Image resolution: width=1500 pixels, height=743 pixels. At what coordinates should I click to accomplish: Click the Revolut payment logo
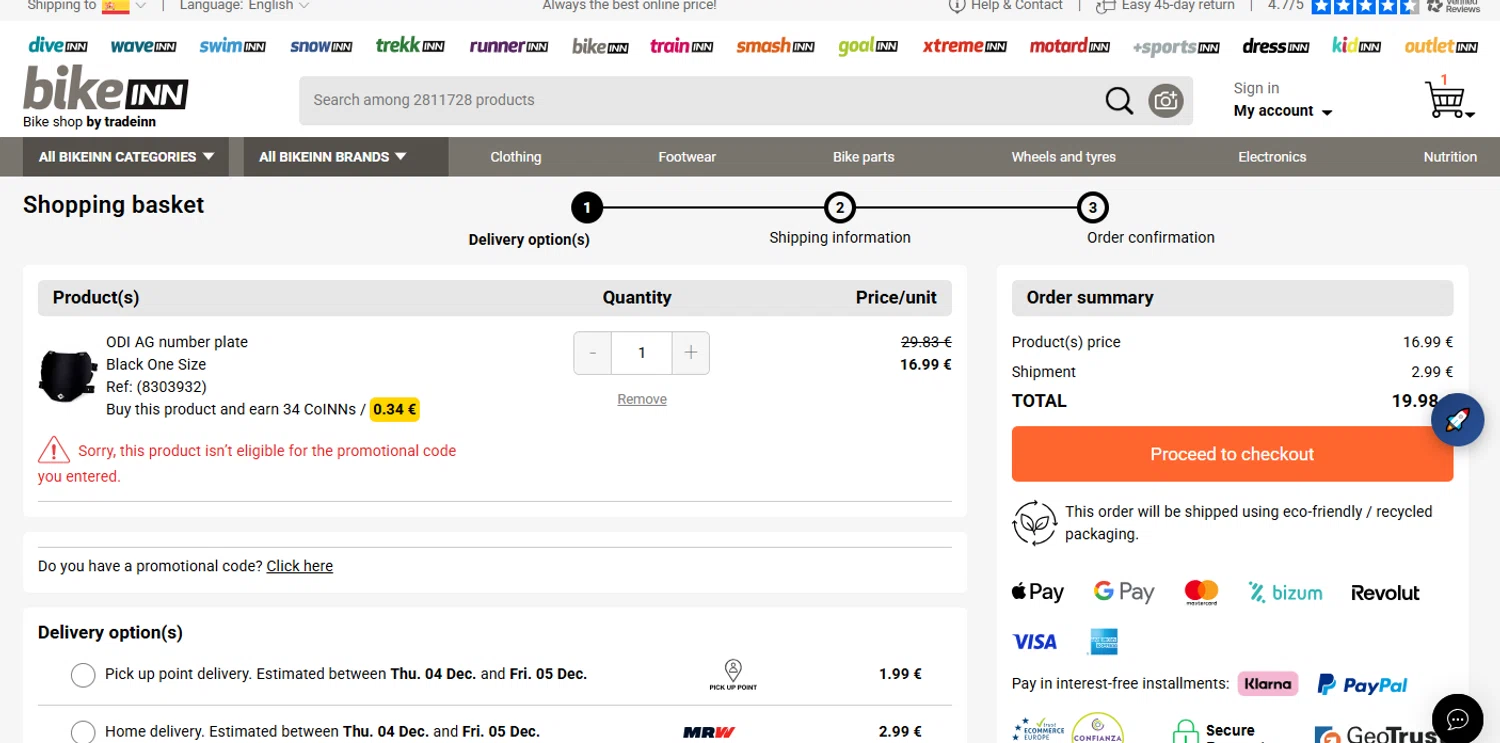coord(1385,593)
